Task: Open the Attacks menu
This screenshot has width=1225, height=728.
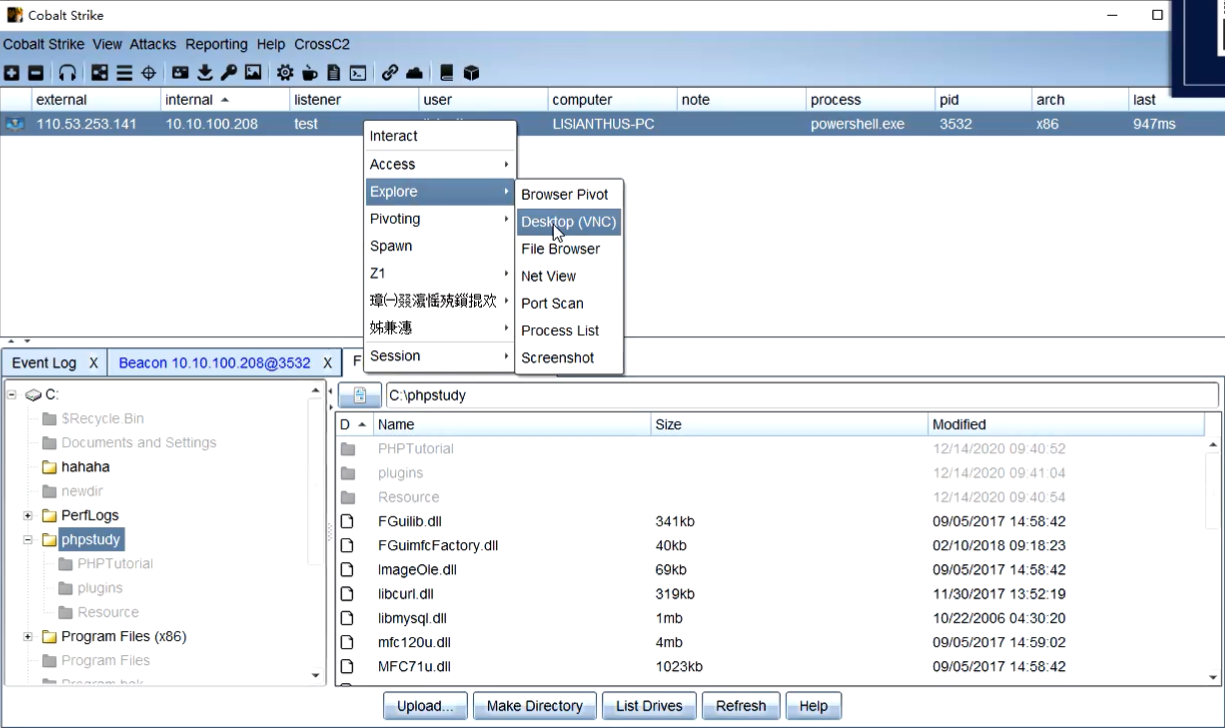Action: pos(153,44)
